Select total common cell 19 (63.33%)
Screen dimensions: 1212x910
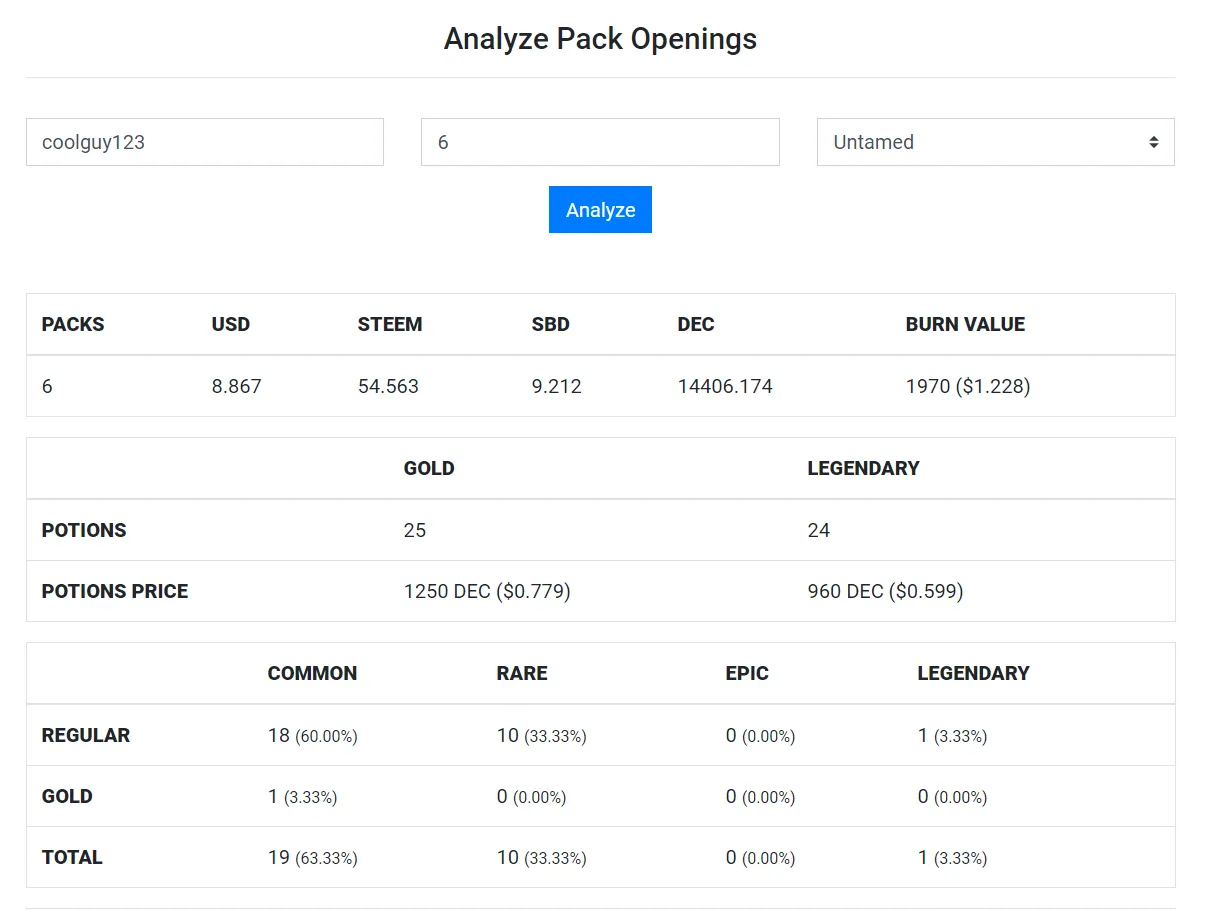(312, 857)
